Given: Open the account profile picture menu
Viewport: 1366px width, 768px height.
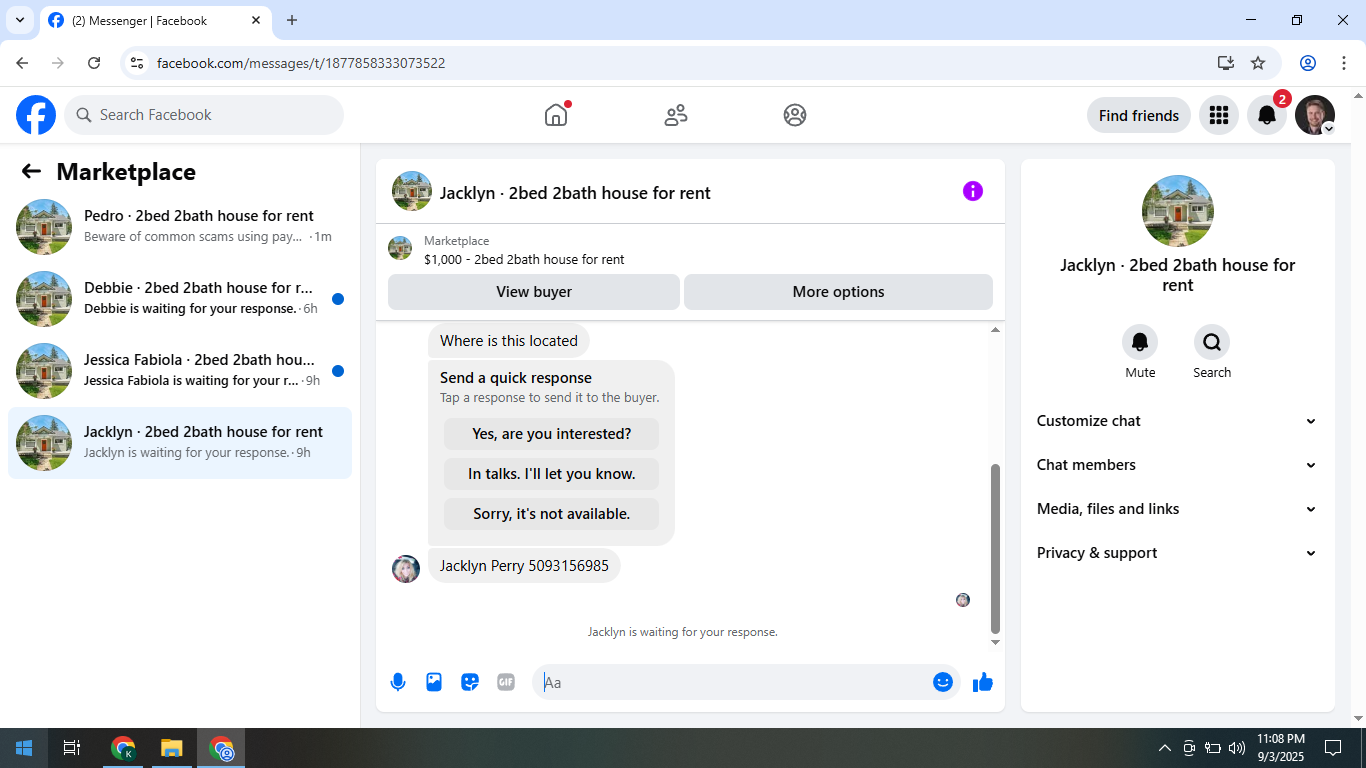Looking at the screenshot, I should tap(1315, 115).
